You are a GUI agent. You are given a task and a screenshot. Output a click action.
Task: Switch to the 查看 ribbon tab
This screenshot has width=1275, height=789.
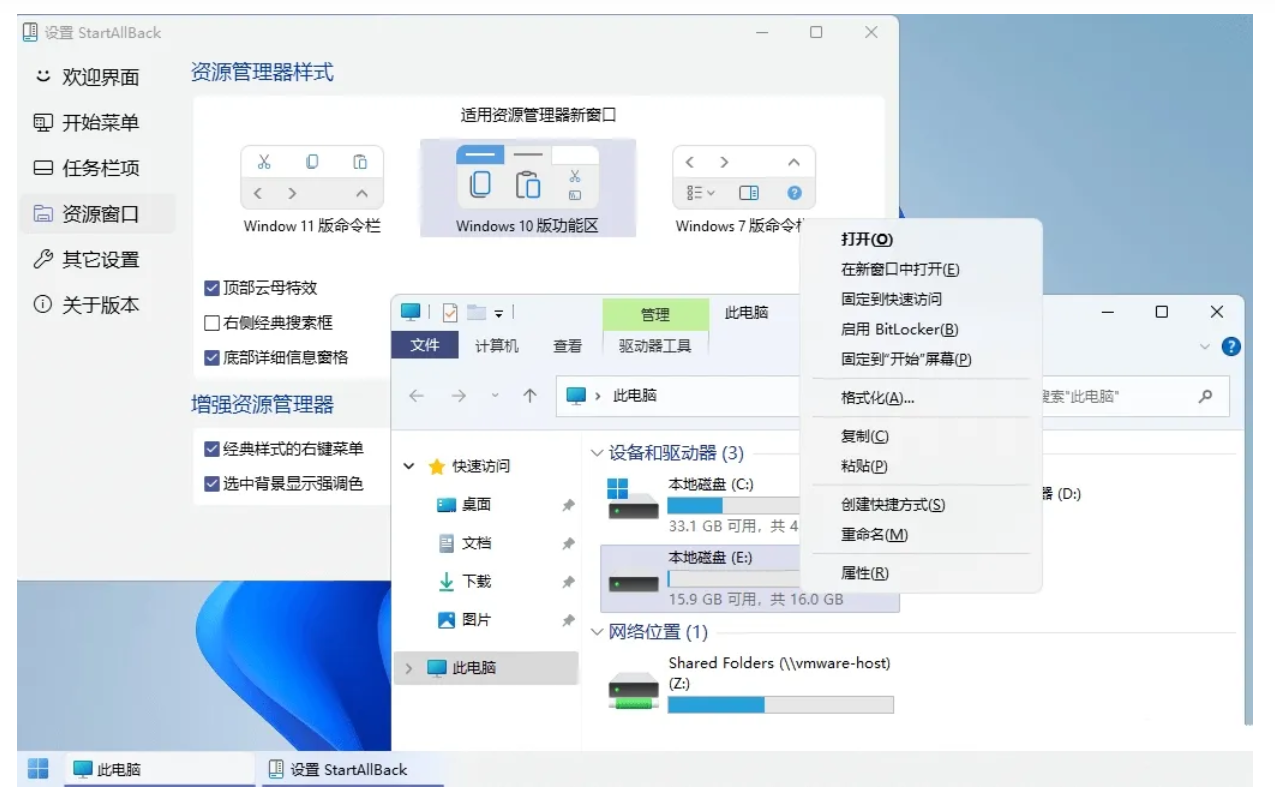coord(567,347)
